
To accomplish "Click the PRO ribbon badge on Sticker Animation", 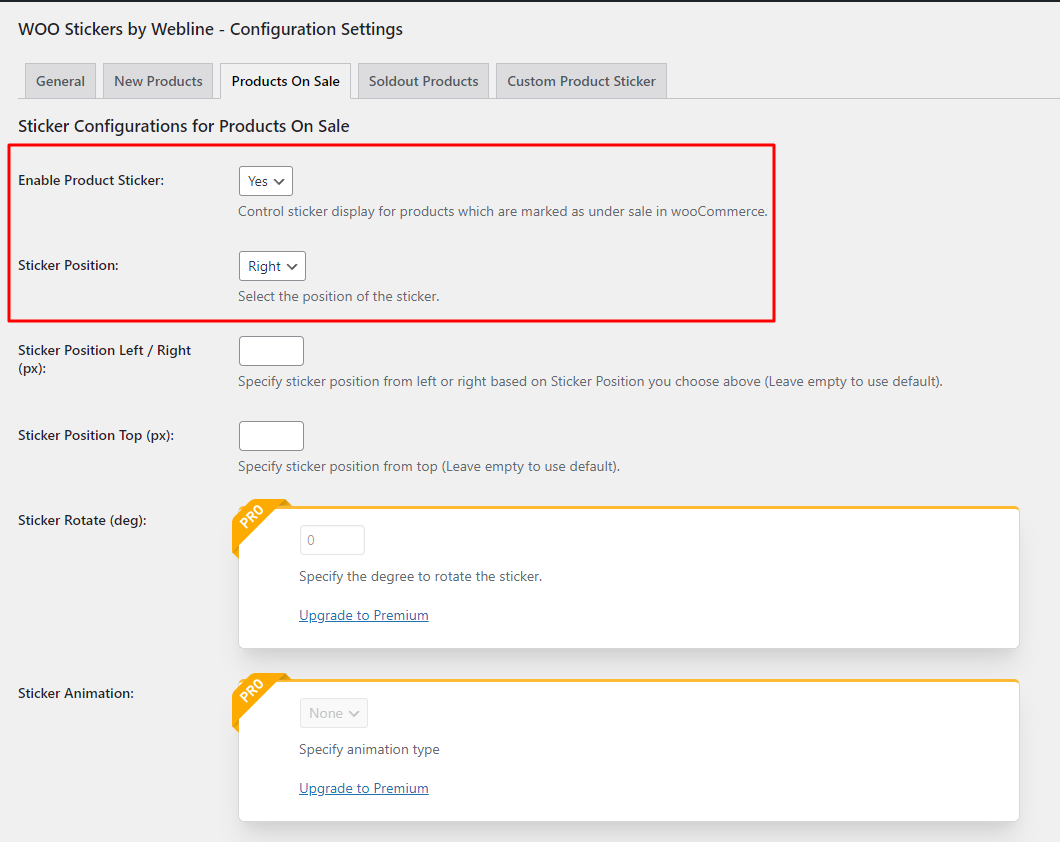I will pos(254,694).
